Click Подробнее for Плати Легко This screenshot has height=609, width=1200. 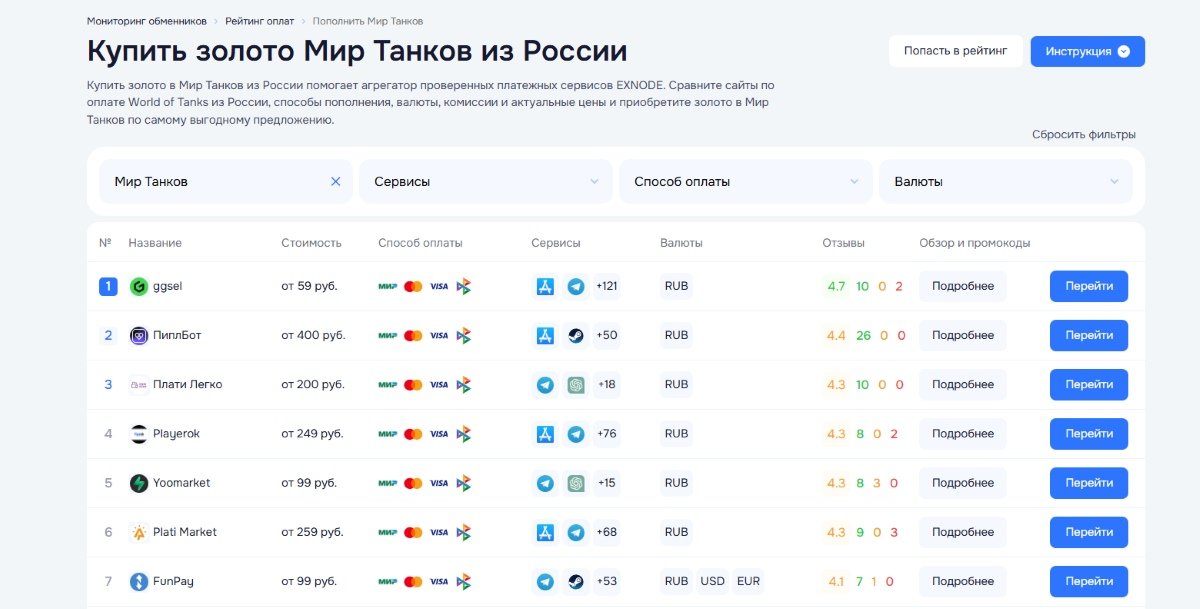963,384
